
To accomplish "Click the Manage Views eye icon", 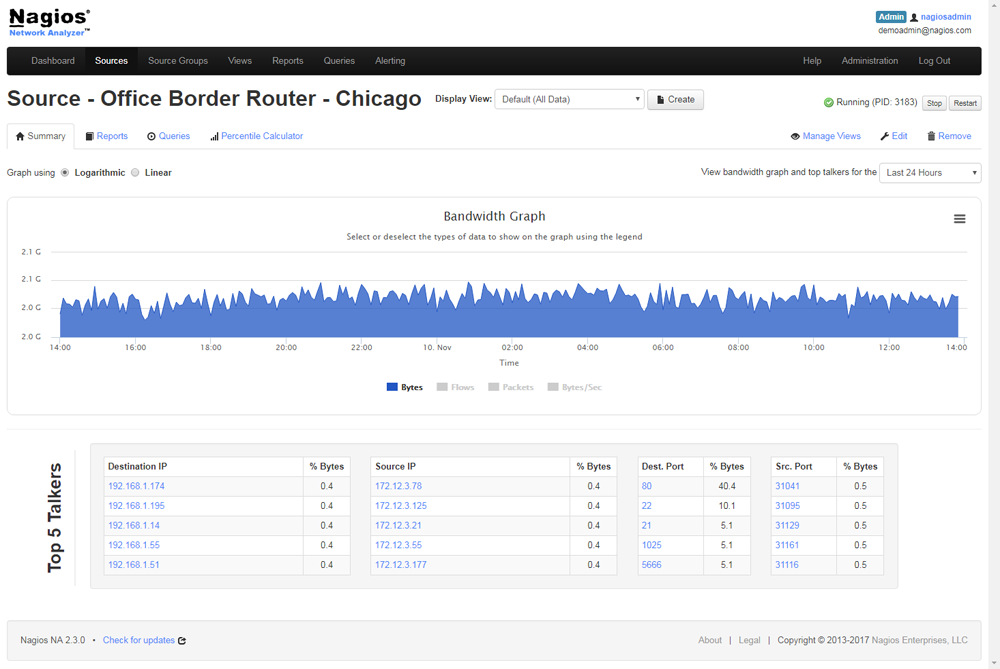I will 795,137.
